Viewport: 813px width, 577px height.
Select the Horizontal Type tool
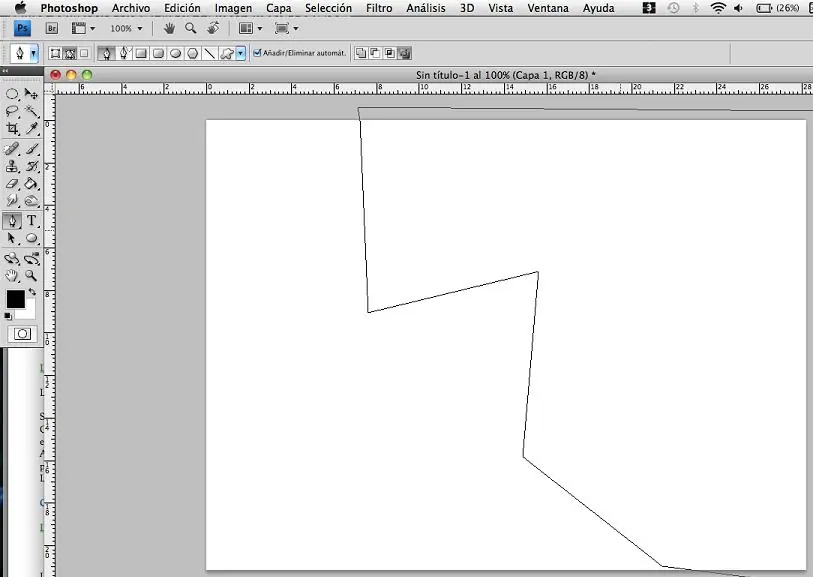point(32,221)
